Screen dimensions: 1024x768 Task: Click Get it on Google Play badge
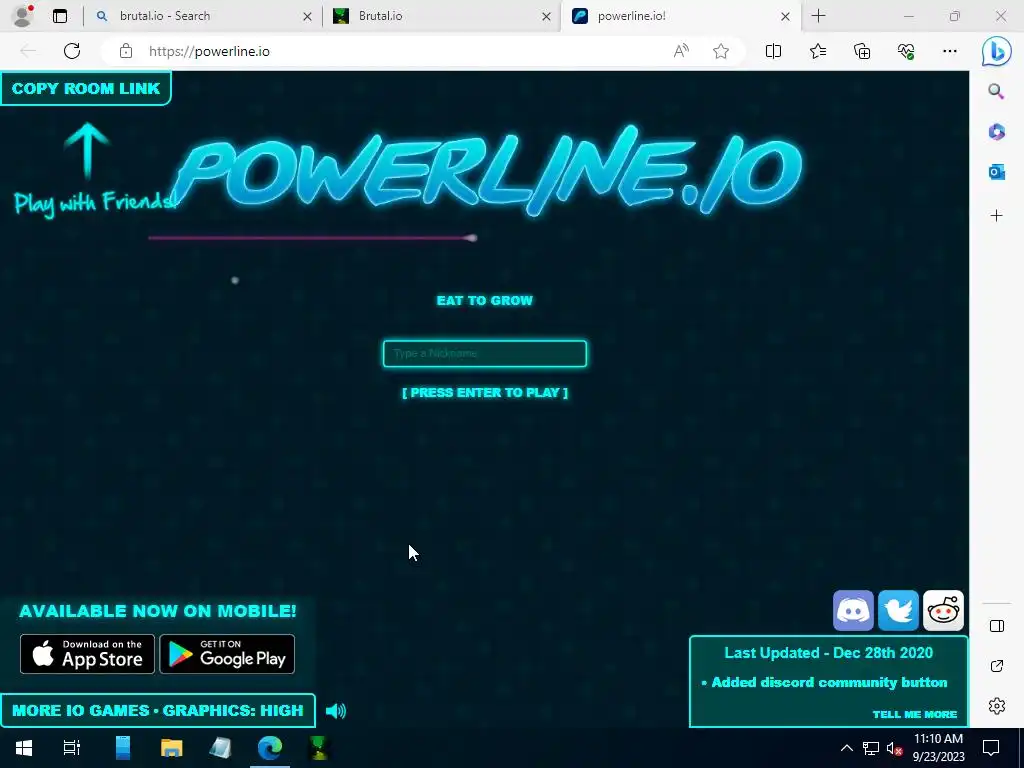(x=227, y=654)
